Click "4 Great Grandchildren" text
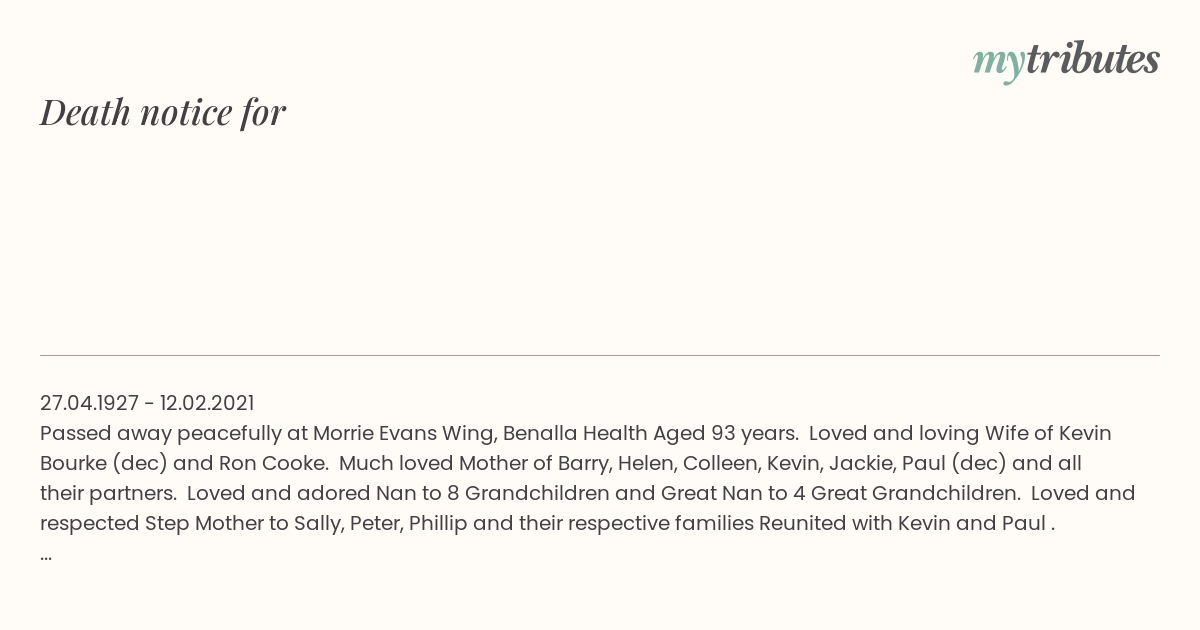The width and height of the screenshot is (1200, 630). coord(914,493)
